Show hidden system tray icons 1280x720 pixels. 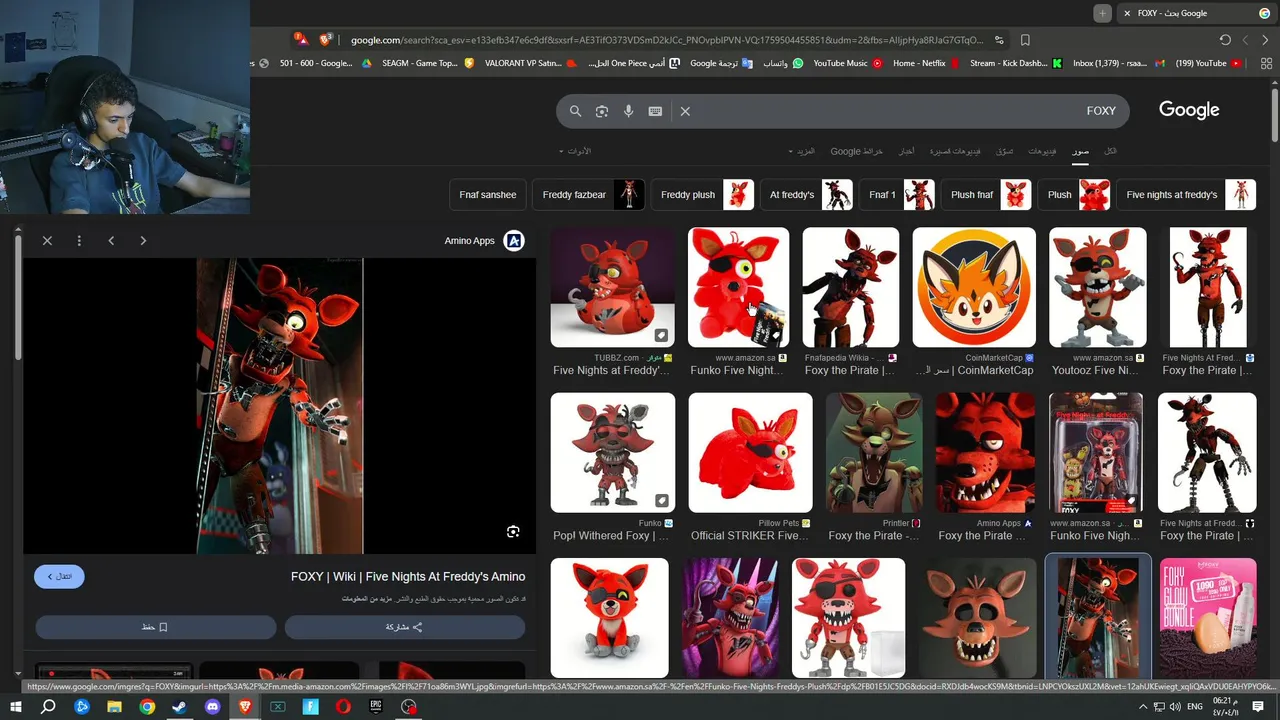1143,706
